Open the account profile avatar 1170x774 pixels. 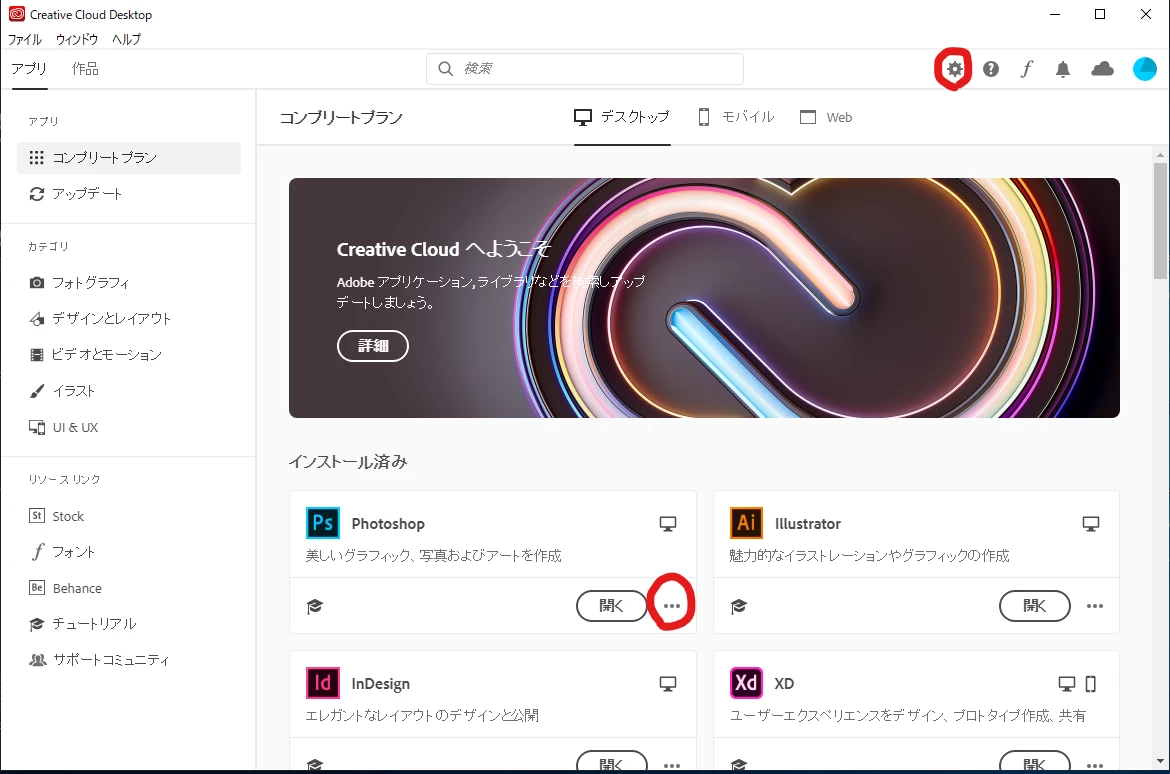(x=1145, y=69)
